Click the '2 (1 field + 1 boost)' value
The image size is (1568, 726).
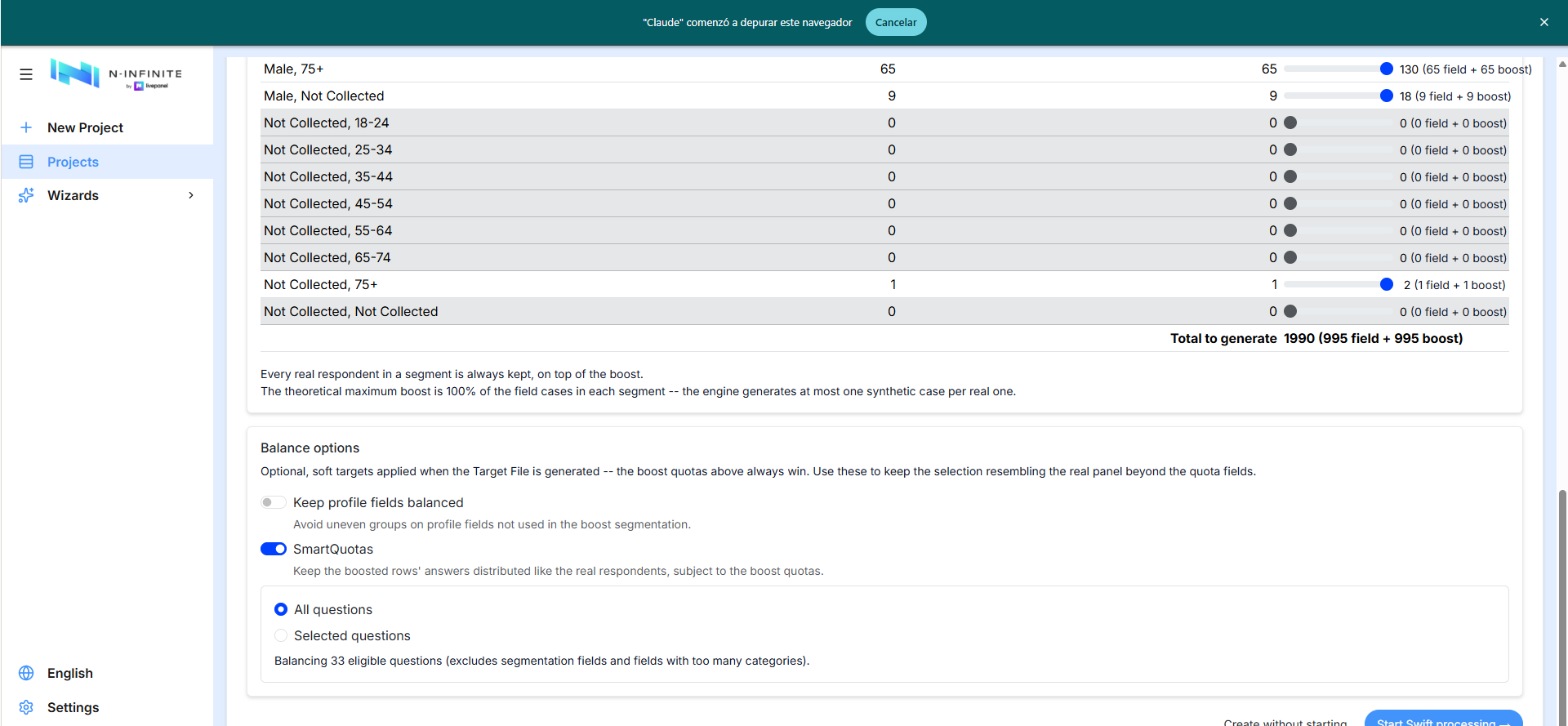(1454, 285)
